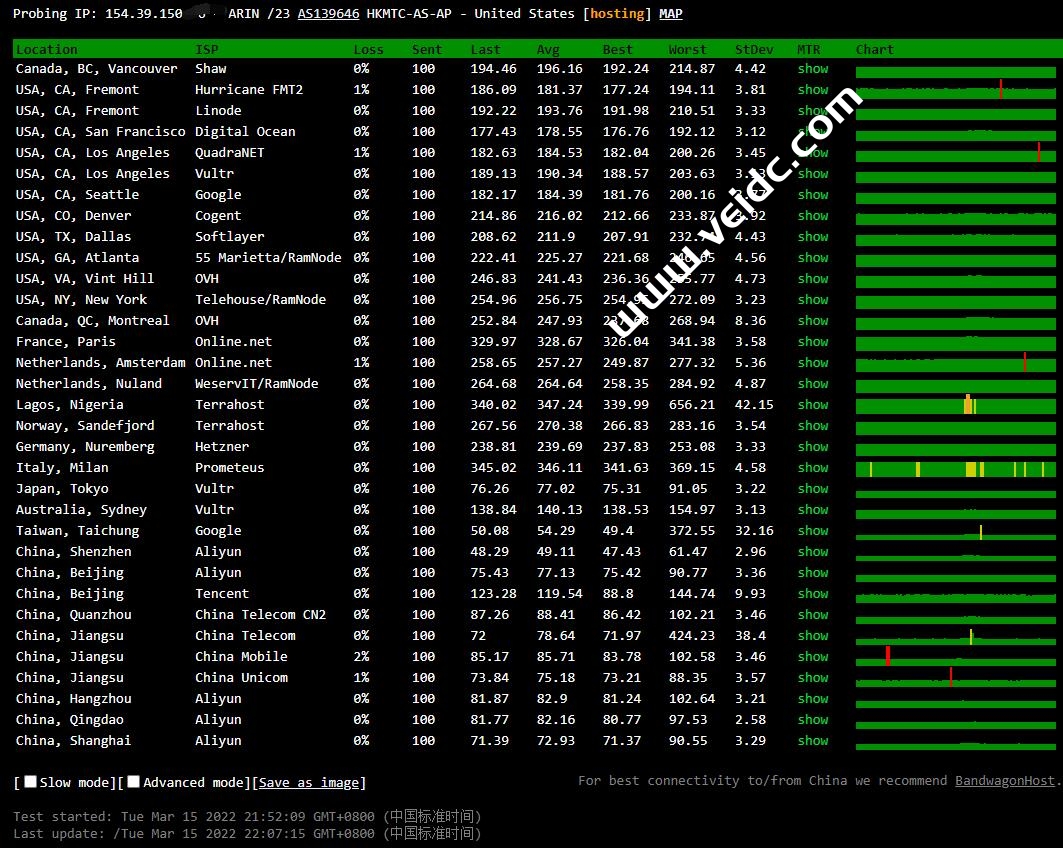
Task: Sort by the Loss column header
Action: point(368,49)
